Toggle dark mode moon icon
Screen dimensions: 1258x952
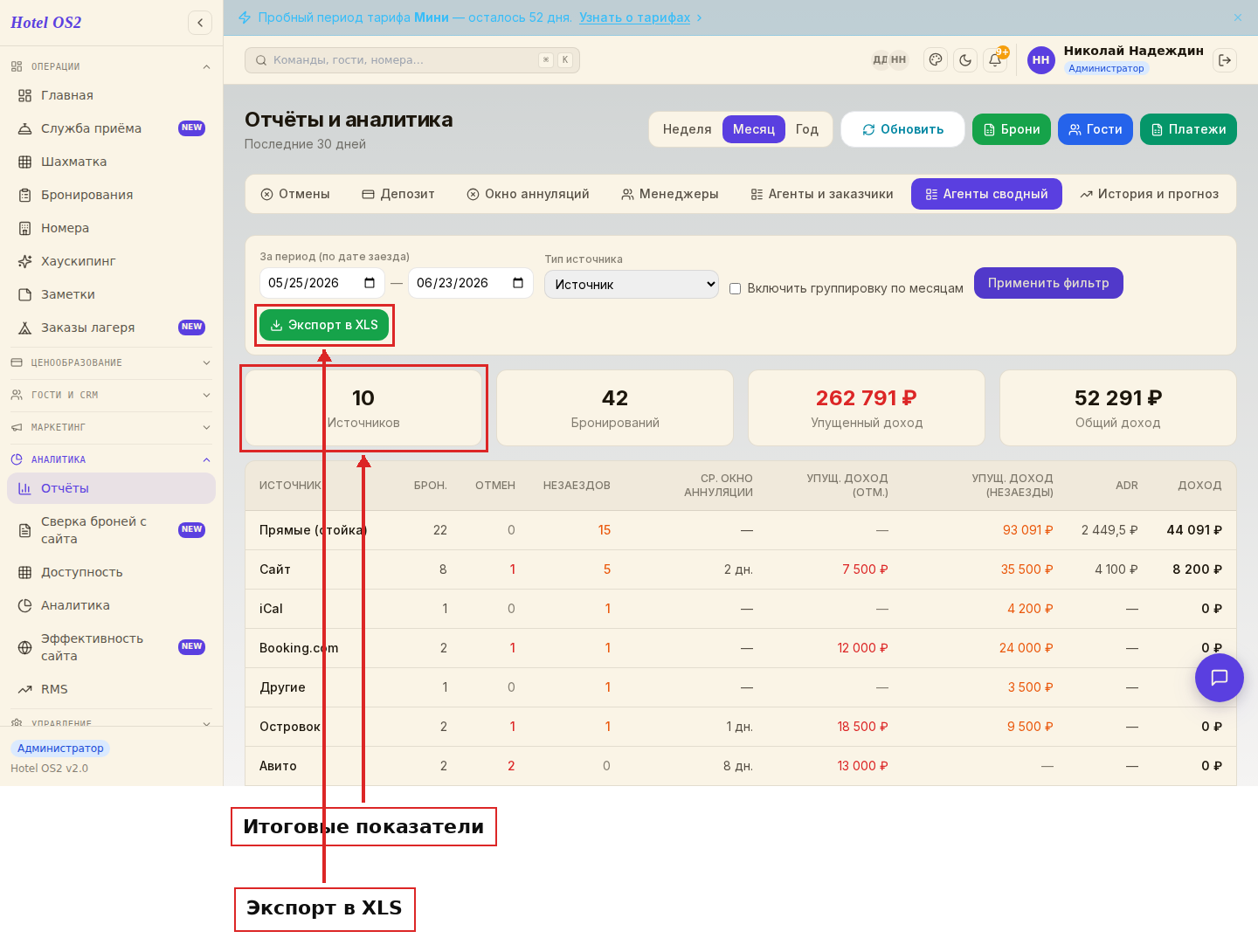tap(965, 60)
